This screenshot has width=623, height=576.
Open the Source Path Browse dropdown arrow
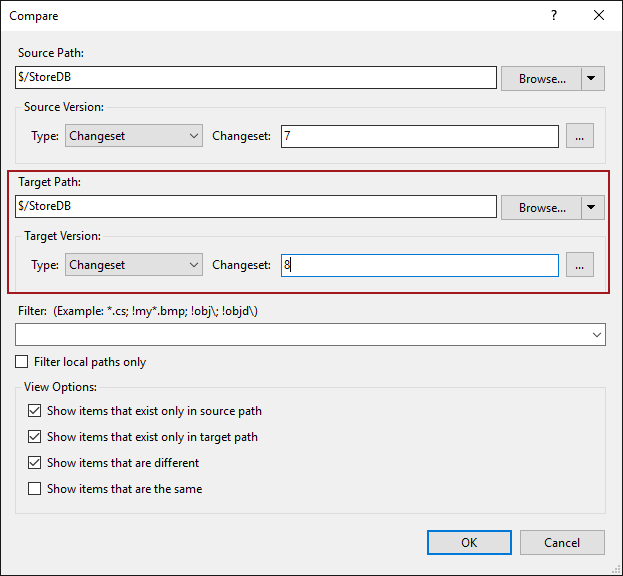tap(593, 79)
